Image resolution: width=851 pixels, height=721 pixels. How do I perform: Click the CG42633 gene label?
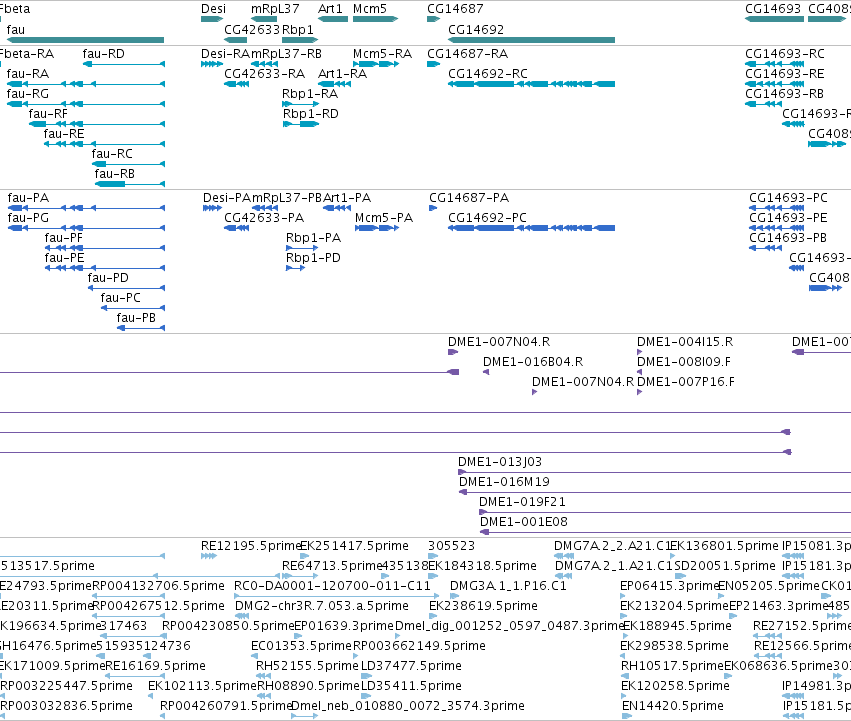(252, 29)
